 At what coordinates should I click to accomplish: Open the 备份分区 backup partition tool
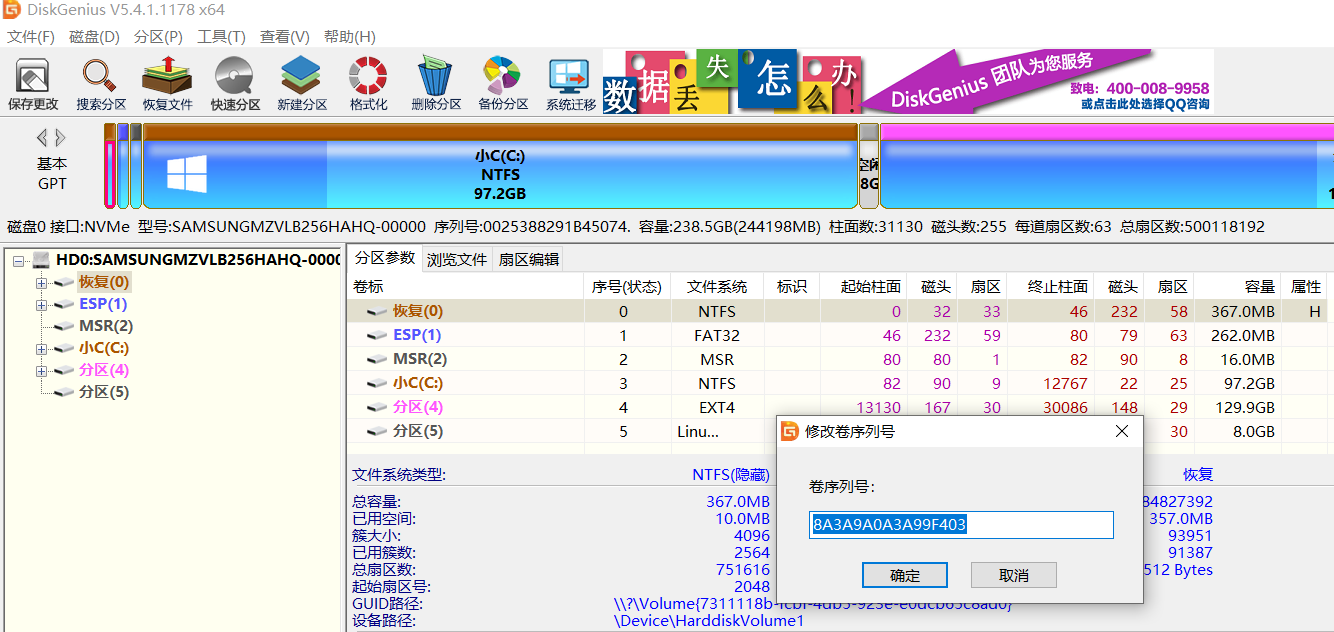pyautogui.click(x=503, y=82)
